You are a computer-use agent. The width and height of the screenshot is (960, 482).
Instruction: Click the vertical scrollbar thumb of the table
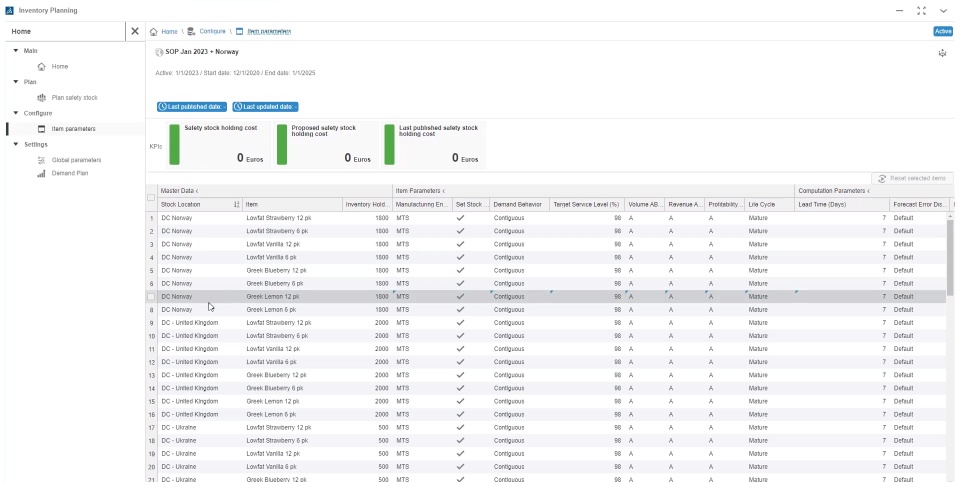(950, 258)
